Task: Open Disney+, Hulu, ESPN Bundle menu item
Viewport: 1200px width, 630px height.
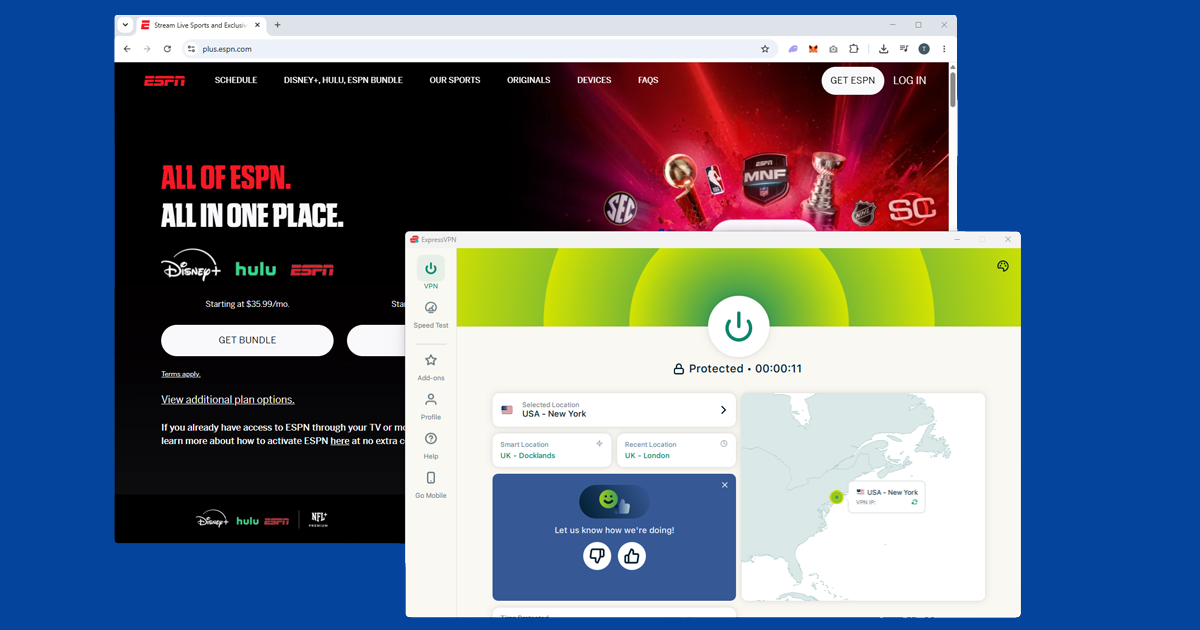Action: (343, 80)
